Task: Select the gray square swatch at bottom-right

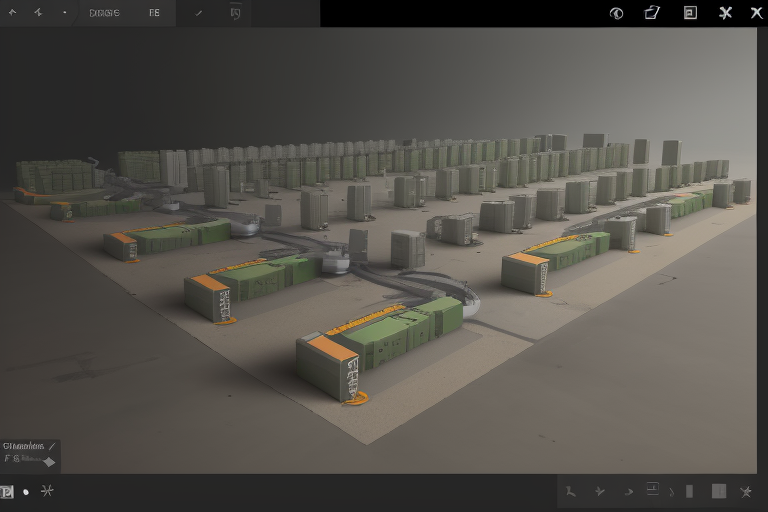Action: click(x=718, y=491)
